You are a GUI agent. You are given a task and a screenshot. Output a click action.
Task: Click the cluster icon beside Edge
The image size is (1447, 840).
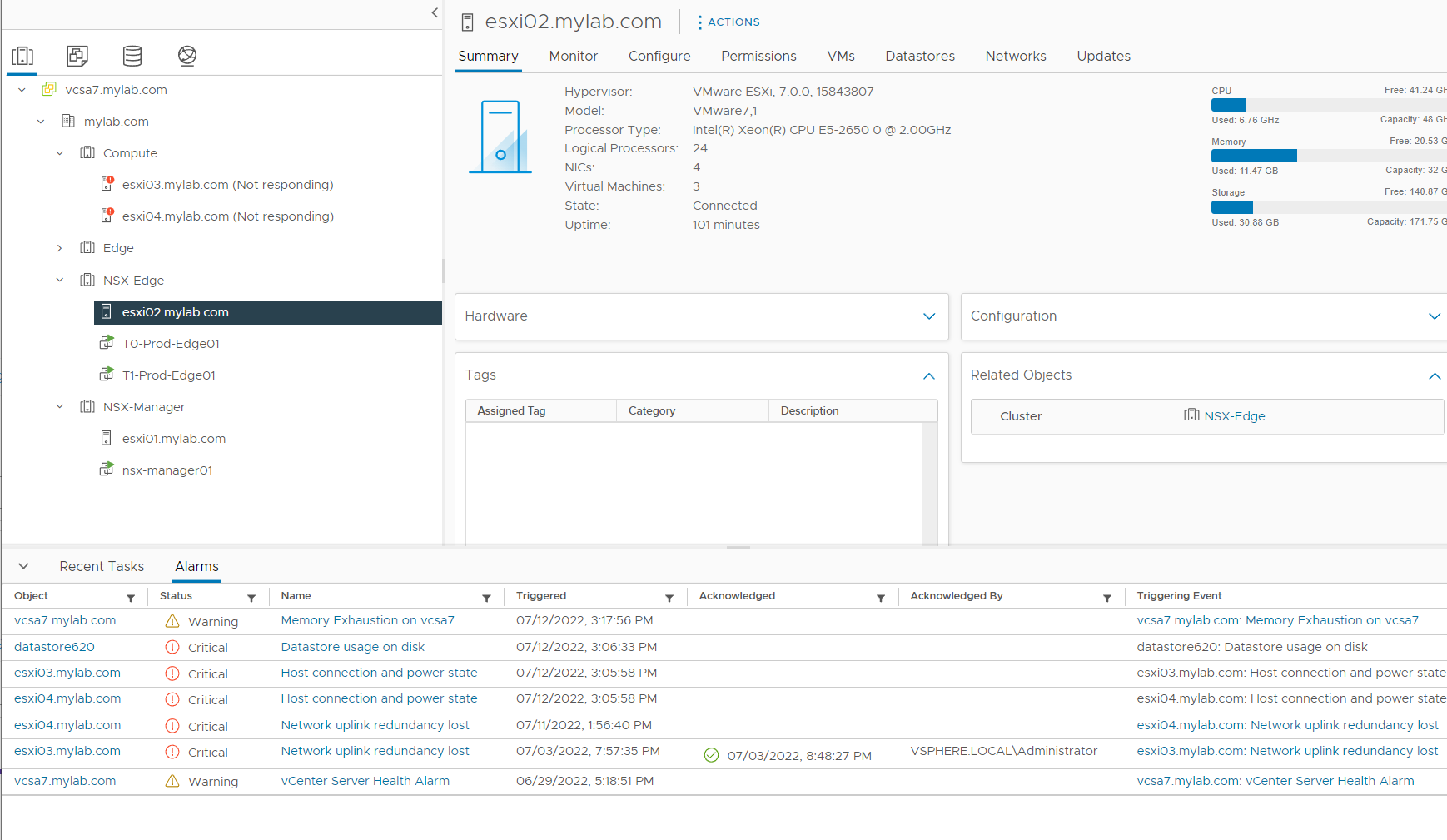(87, 247)
